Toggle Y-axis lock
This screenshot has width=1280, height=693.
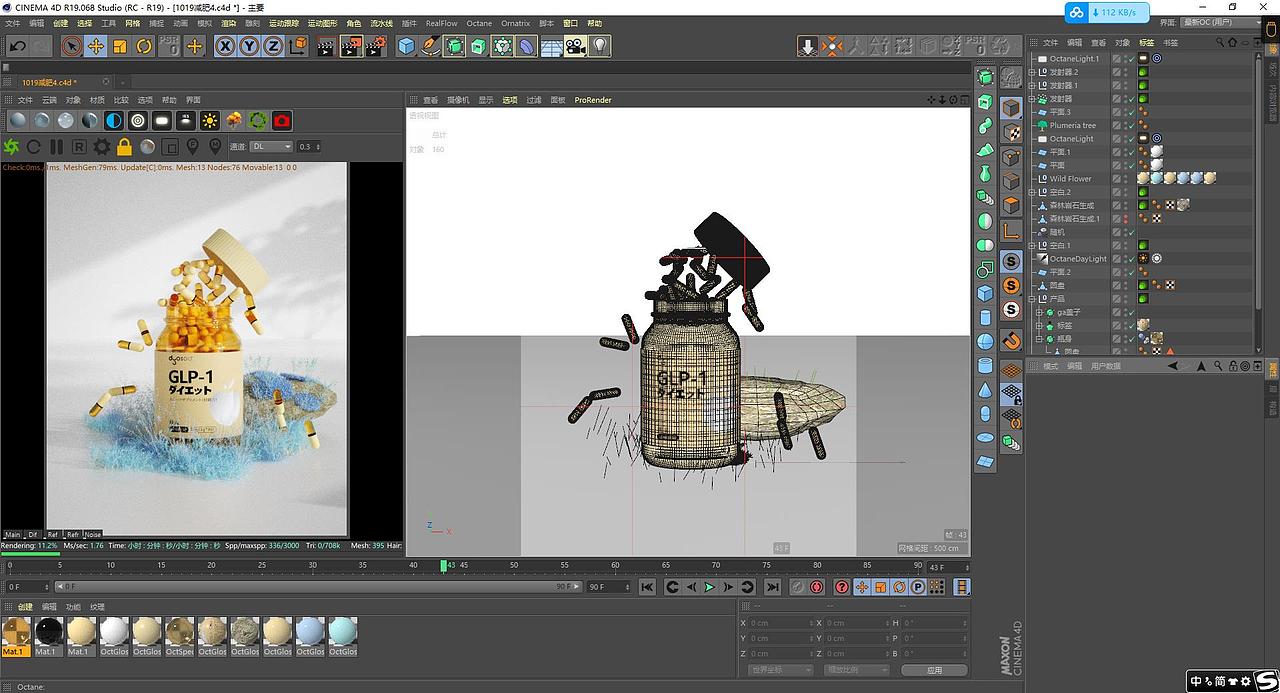249,46
